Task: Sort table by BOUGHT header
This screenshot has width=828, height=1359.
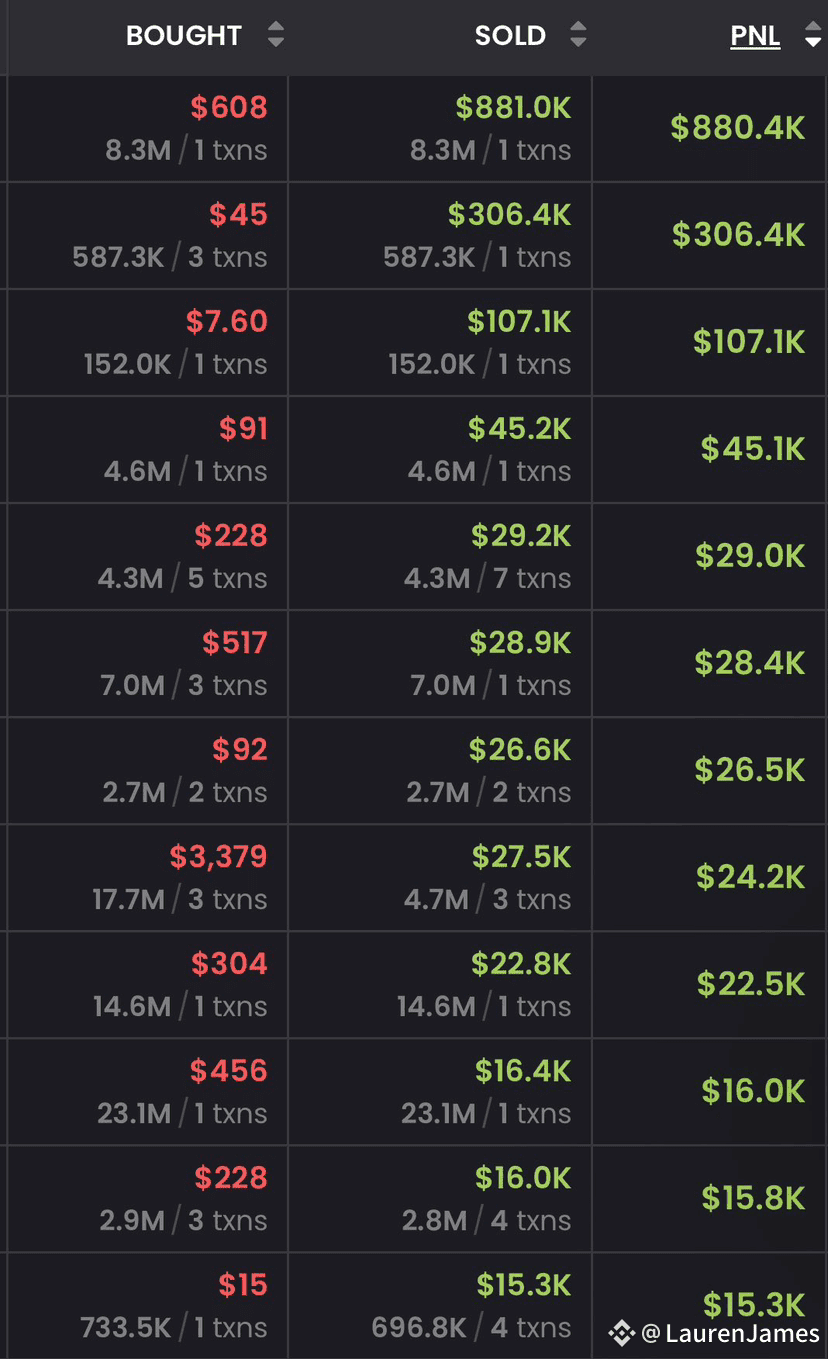Action: [184, 36]
